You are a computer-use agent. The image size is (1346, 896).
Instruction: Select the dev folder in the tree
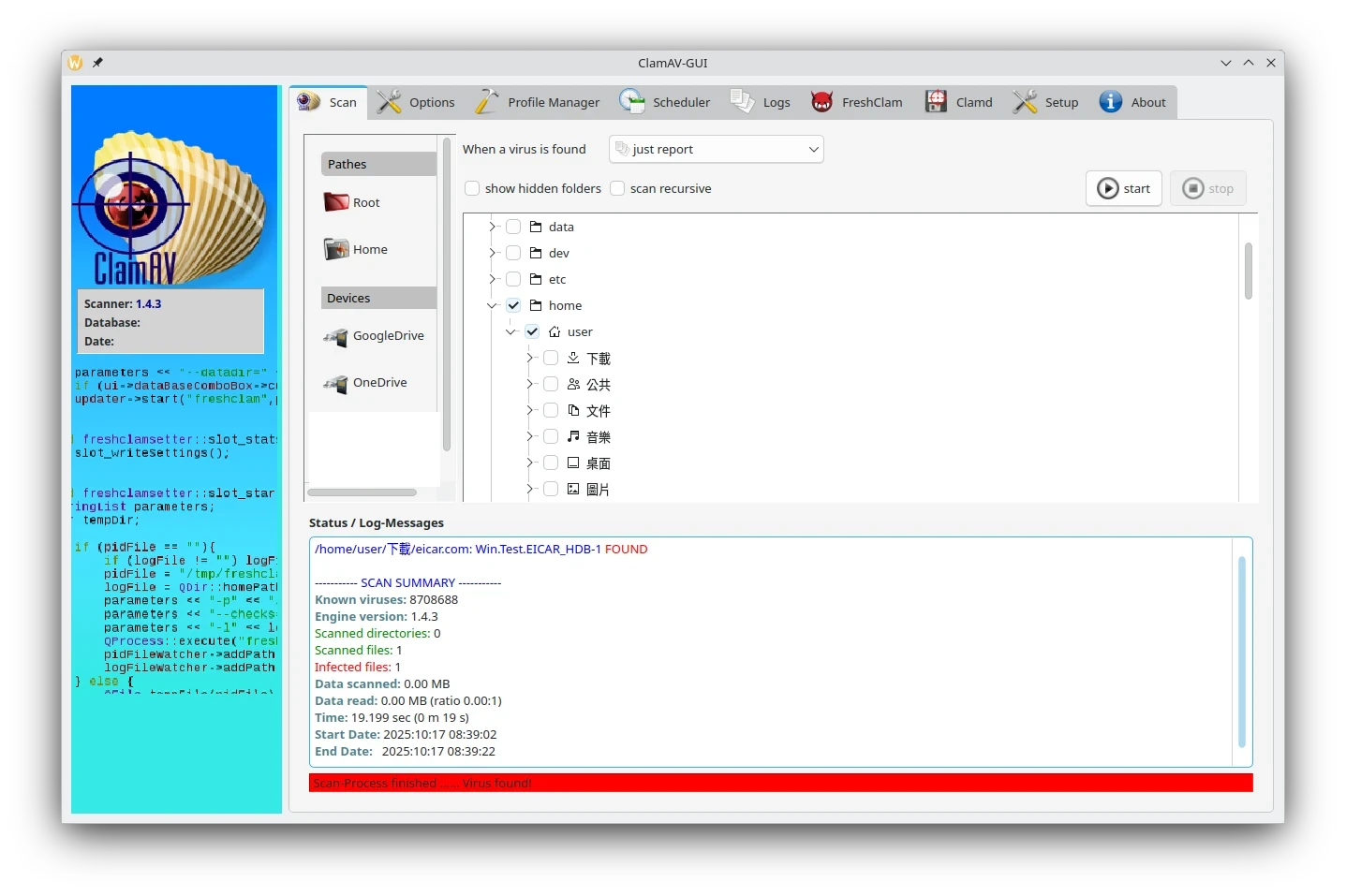pos(558,253)
